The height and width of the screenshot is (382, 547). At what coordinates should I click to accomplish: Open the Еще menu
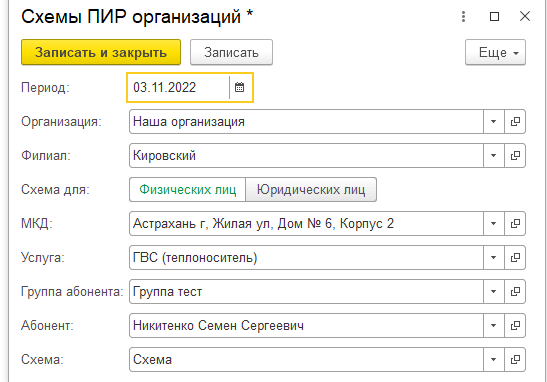(x=495, y=53)
